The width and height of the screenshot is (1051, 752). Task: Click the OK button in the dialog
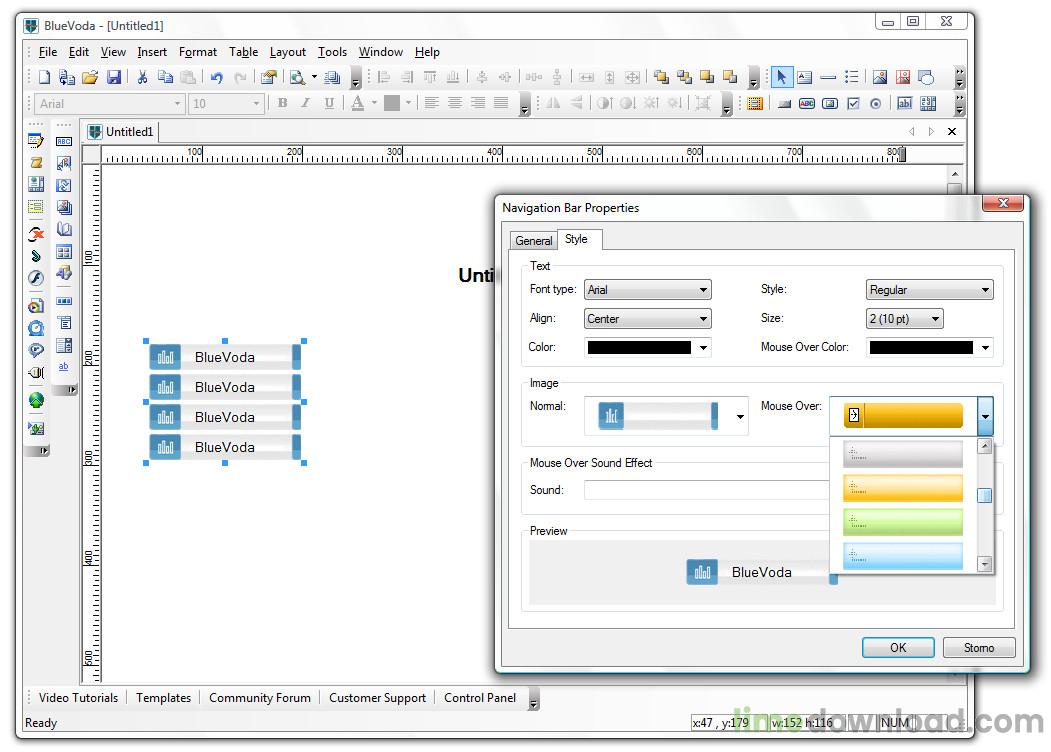tap(897, 647)
